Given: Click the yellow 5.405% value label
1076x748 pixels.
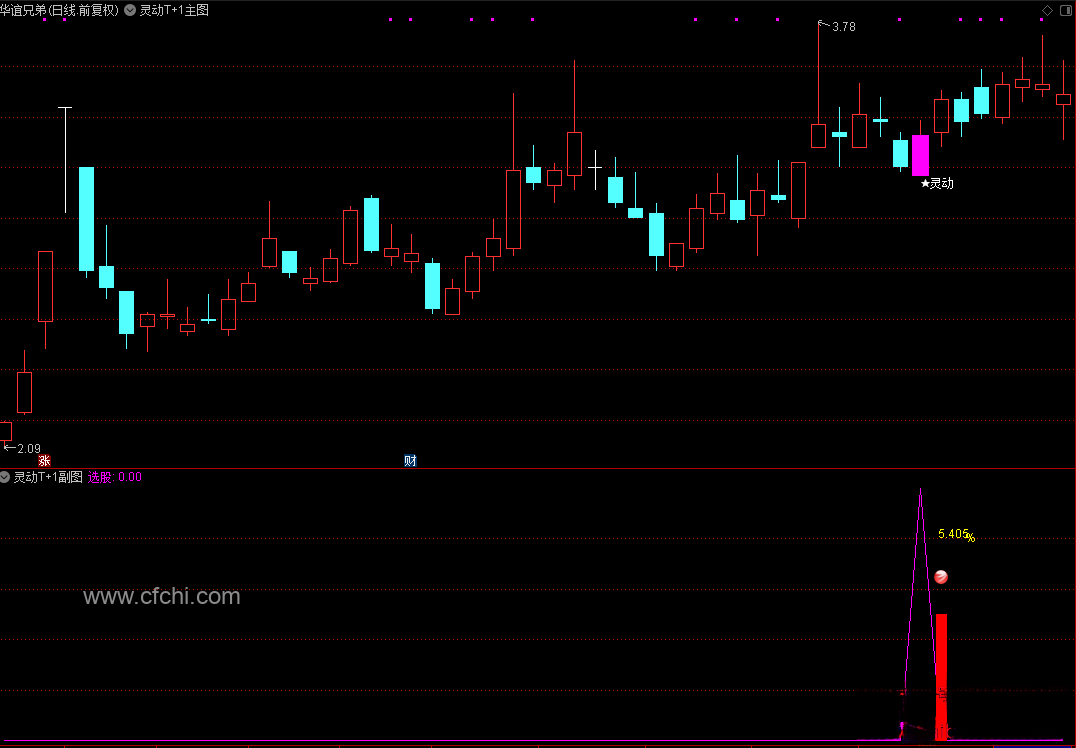Looking at the screenshot, I should pyautogui.click(x=956, y=535).
